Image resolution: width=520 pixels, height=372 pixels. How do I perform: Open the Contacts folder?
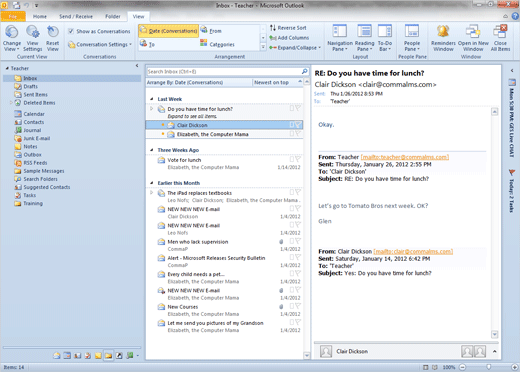(29, 122)
